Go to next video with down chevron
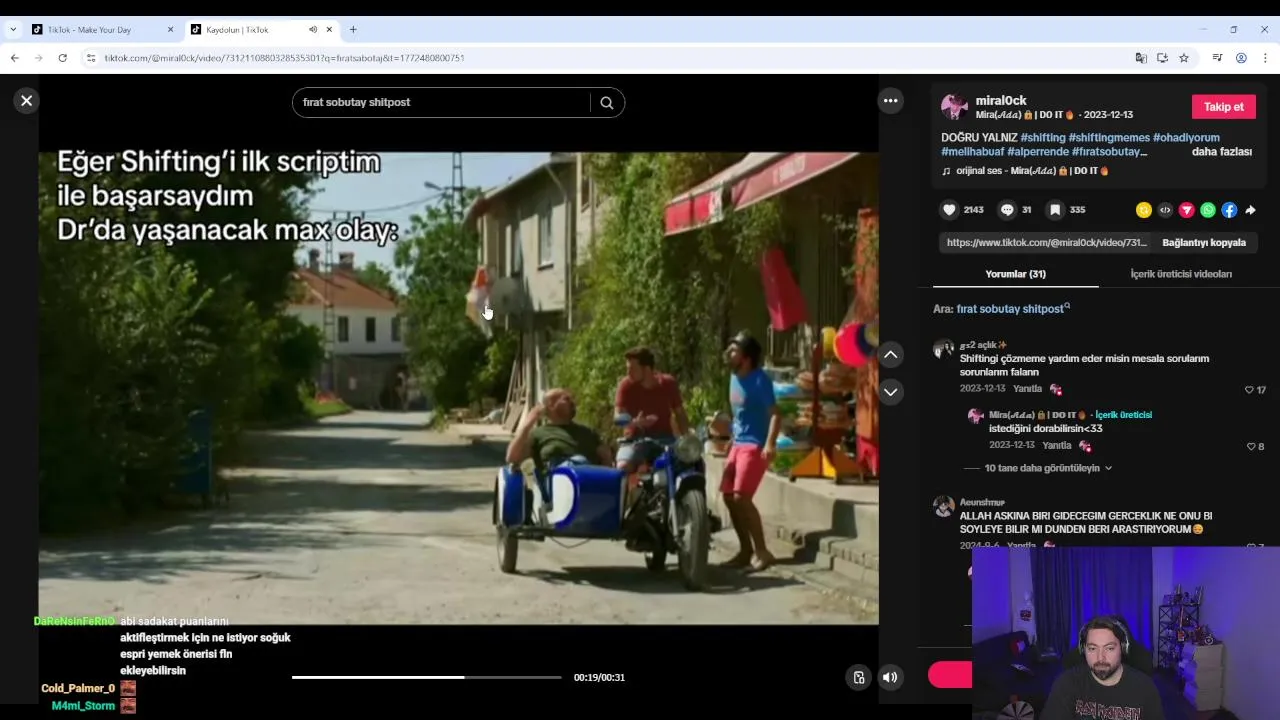1280x720 pixels. point(890,391)
